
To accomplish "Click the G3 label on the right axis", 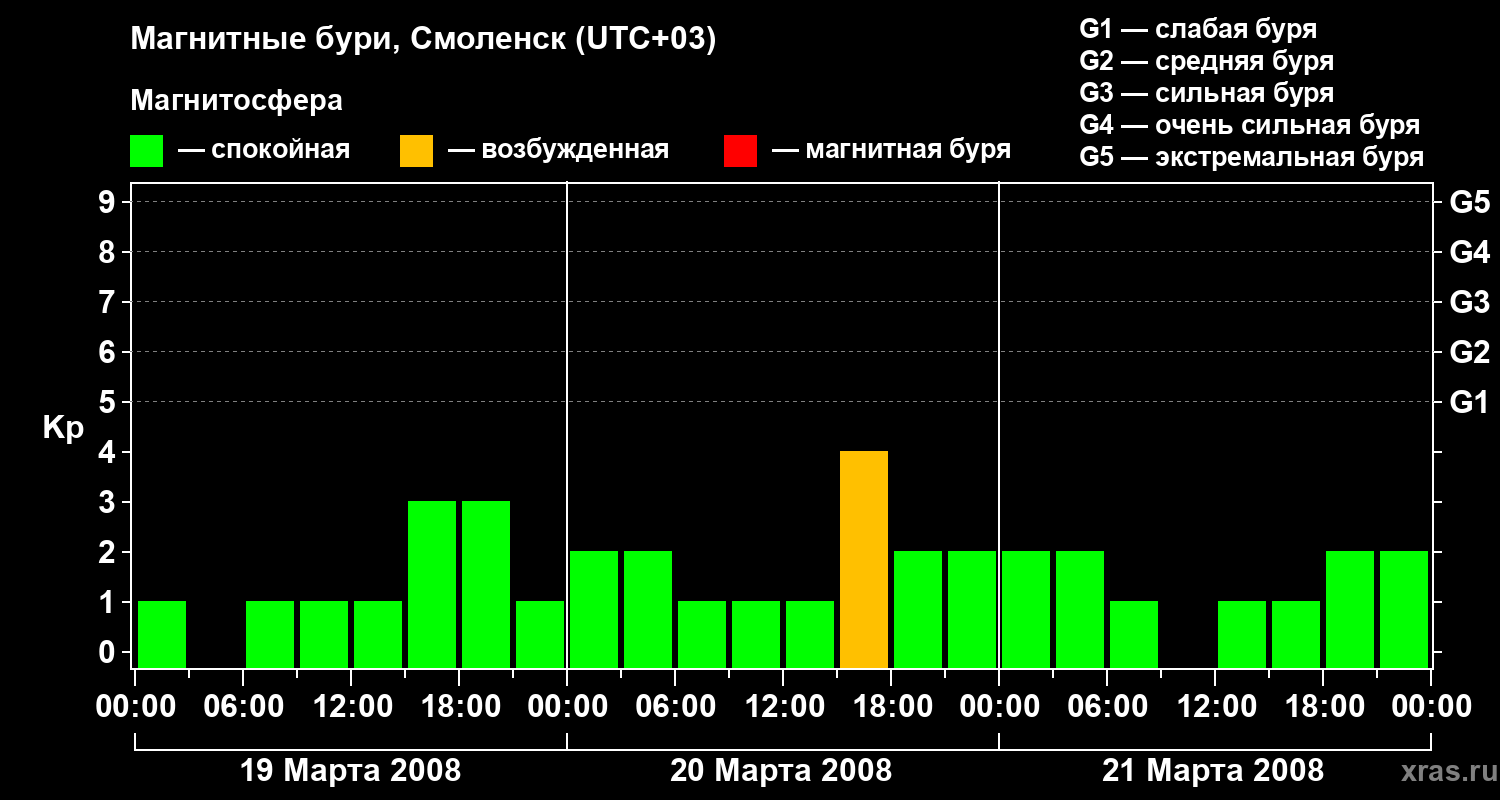I will [x=1469, y=302].
